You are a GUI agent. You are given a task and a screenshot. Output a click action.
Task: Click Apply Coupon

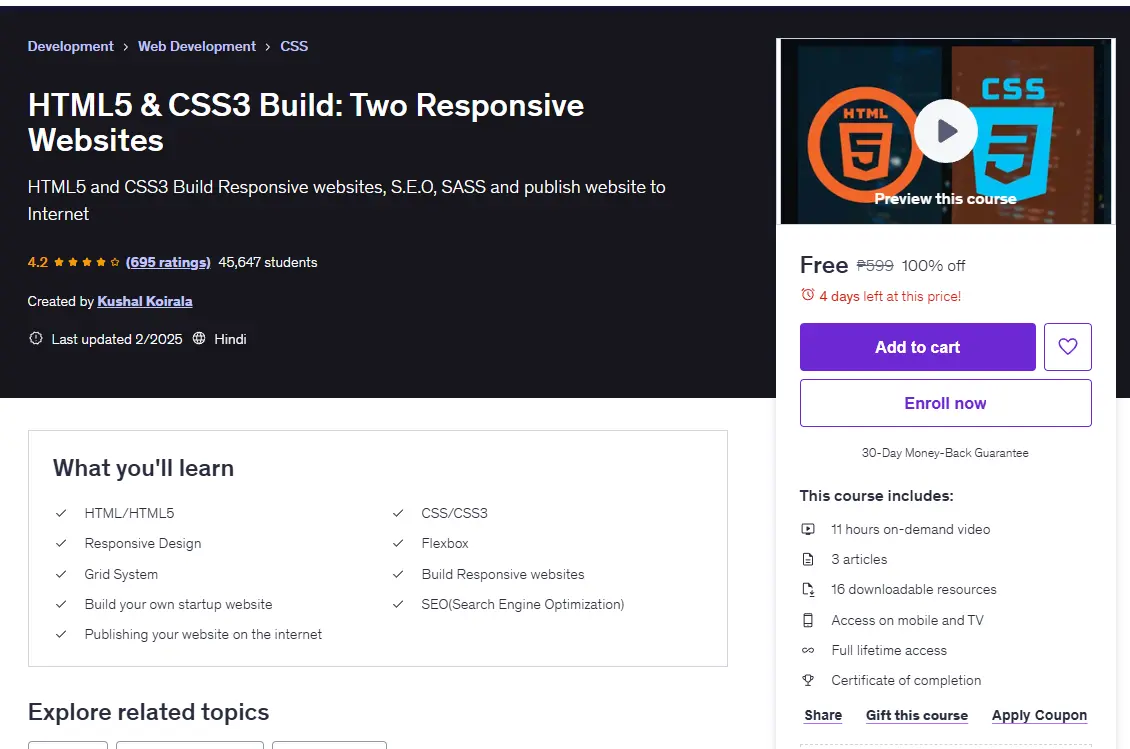[x=1039, y=715]
